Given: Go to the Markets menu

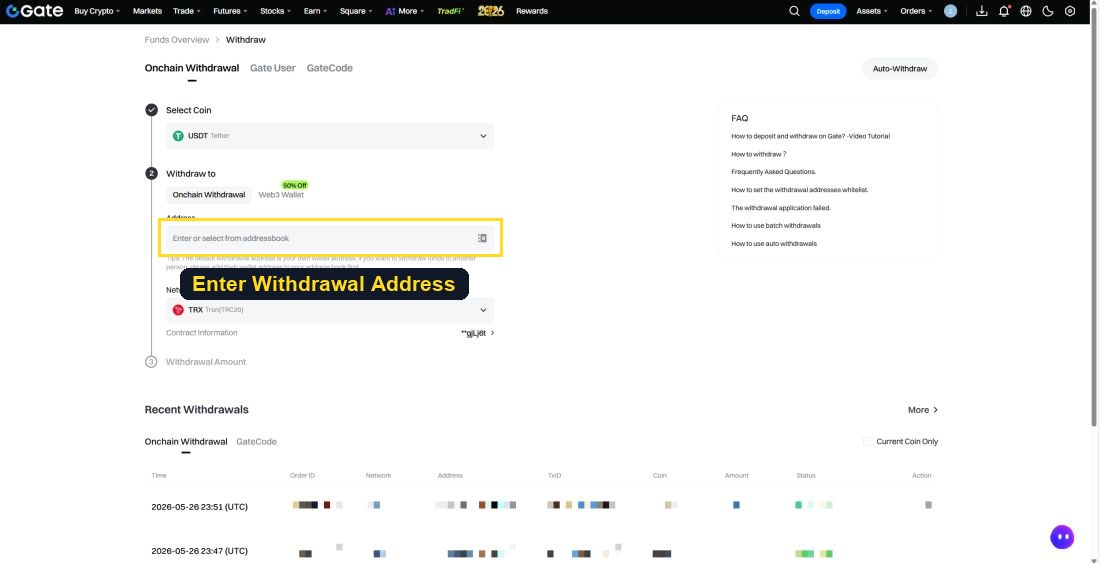Looking at the screenshot, I should click(x=147, y=11).
